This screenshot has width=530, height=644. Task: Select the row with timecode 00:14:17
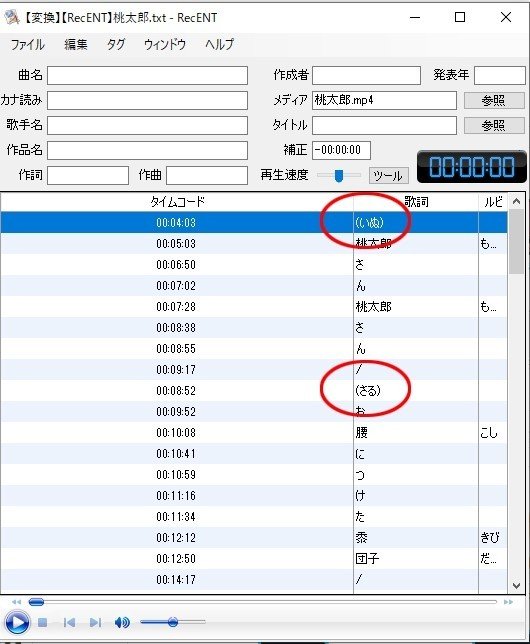(254, 580)
